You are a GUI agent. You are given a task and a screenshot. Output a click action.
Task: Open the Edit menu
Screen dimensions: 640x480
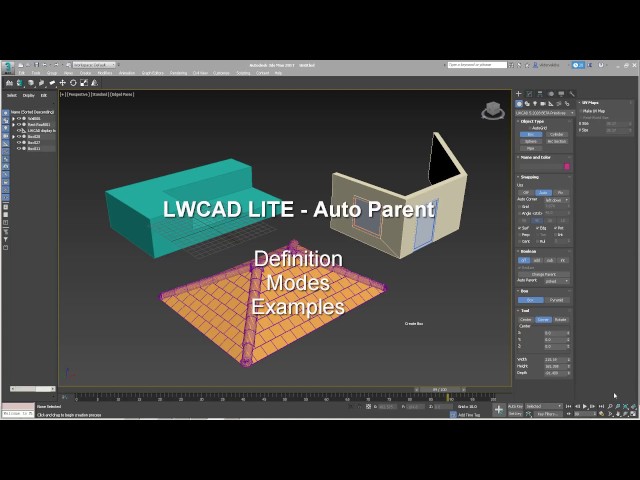pos(22,73)
